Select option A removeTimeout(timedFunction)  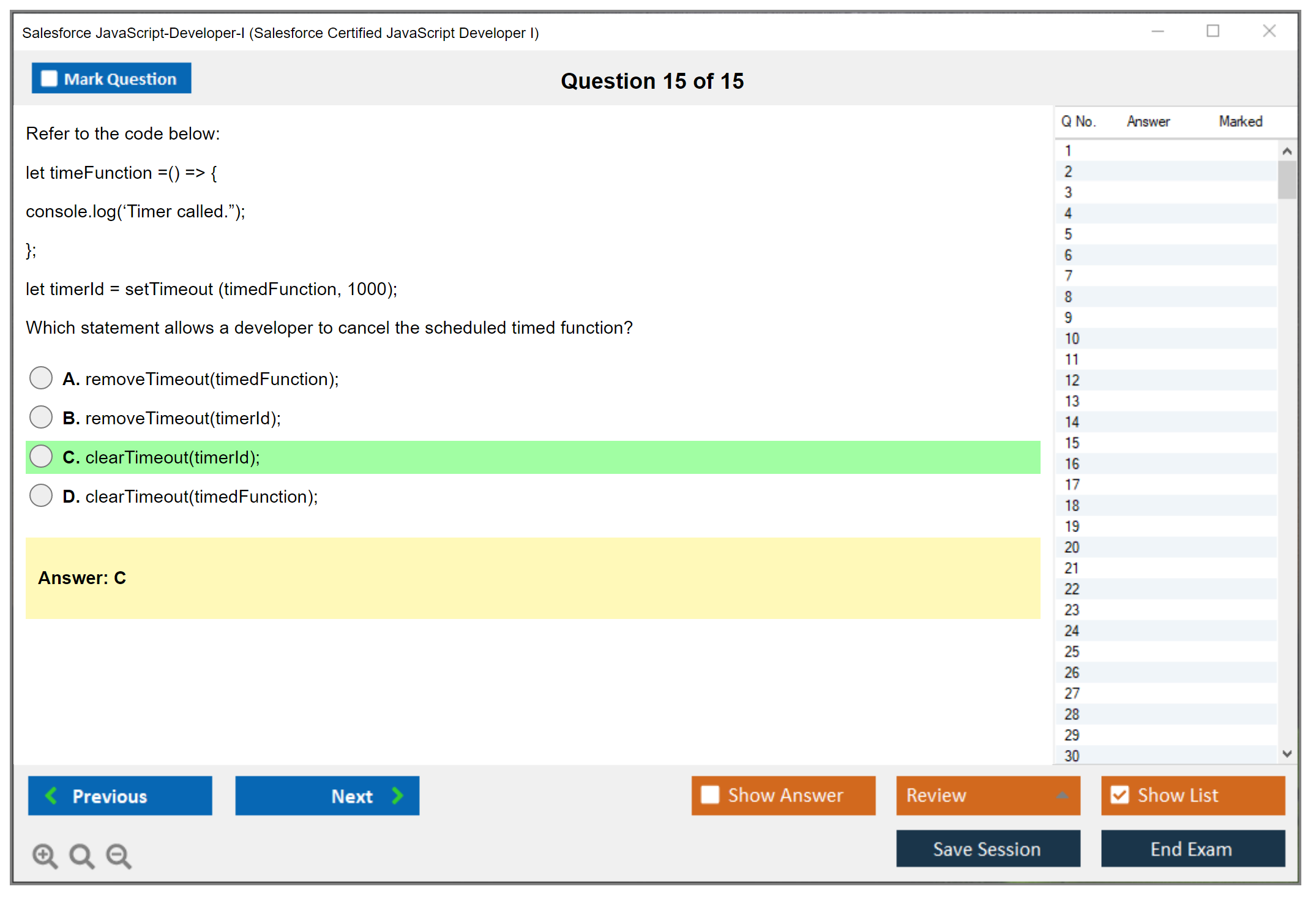[41, 378]
